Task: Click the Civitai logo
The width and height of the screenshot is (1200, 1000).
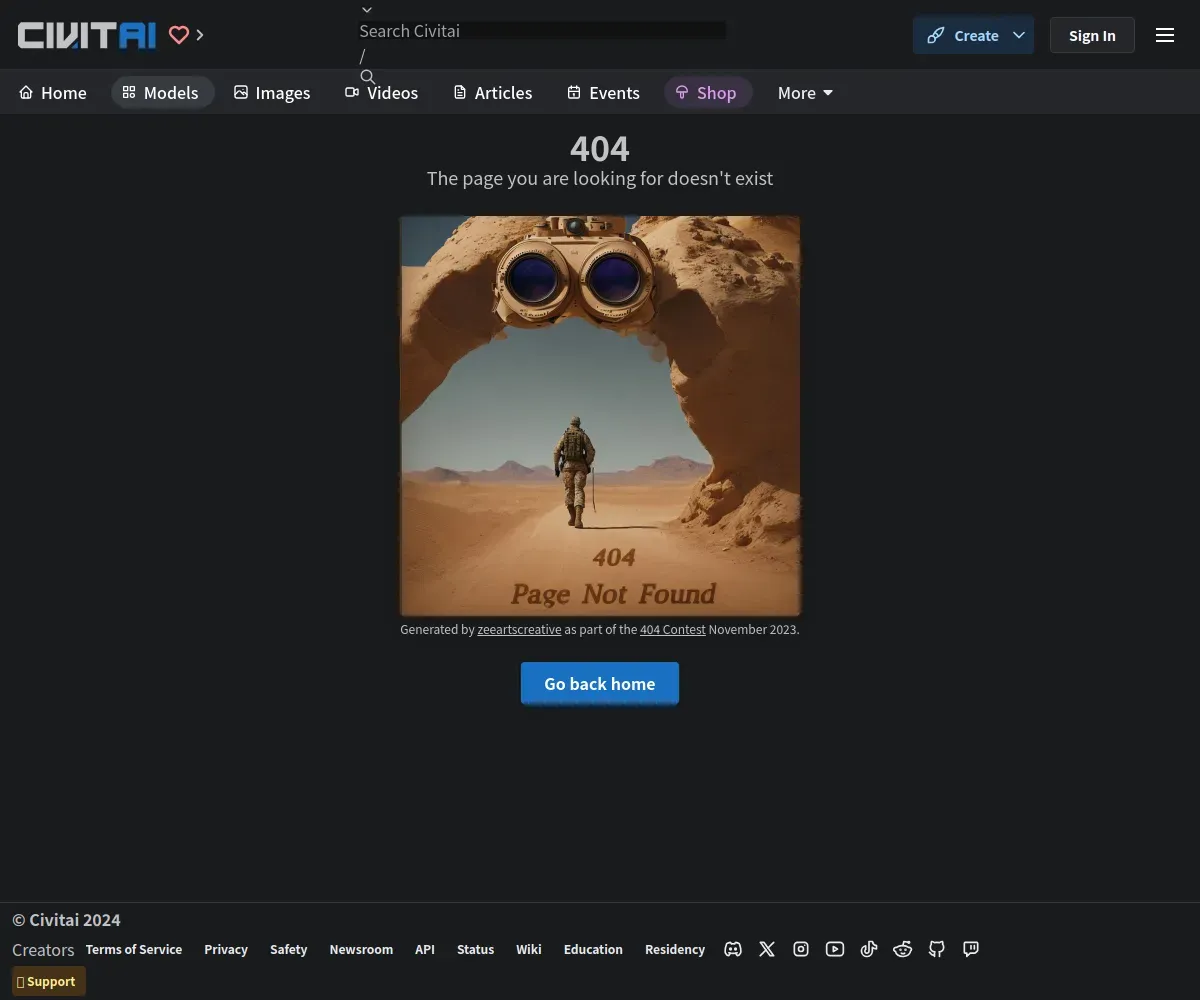Action: (x=87, y=35)
